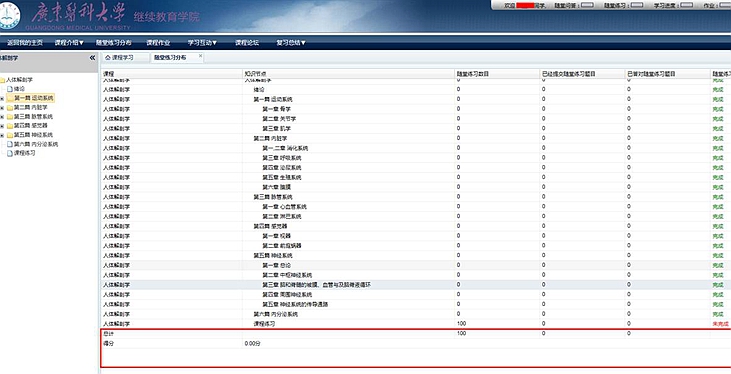Open 随堂练习分布 in the navigation bar

point(114,42)
